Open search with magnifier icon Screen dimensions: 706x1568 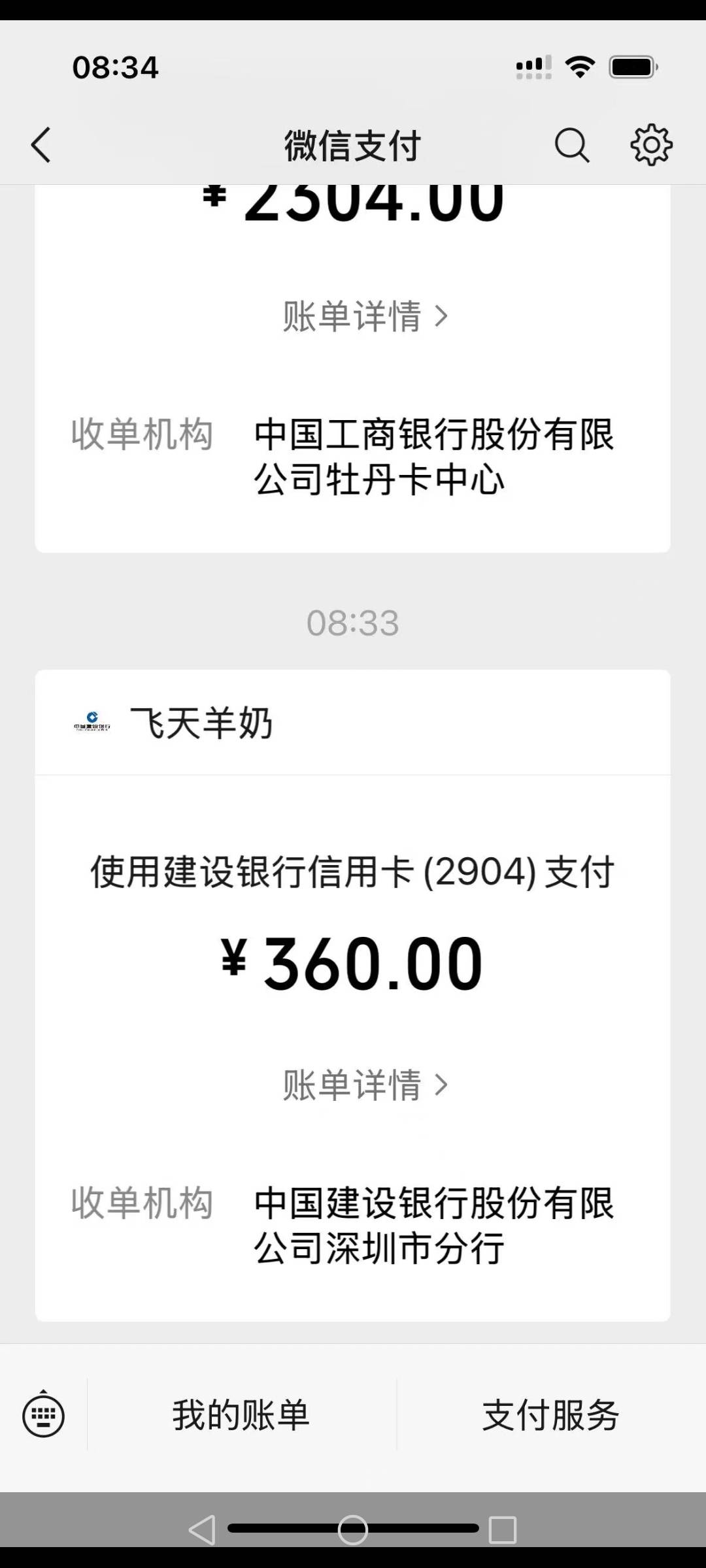572,144
